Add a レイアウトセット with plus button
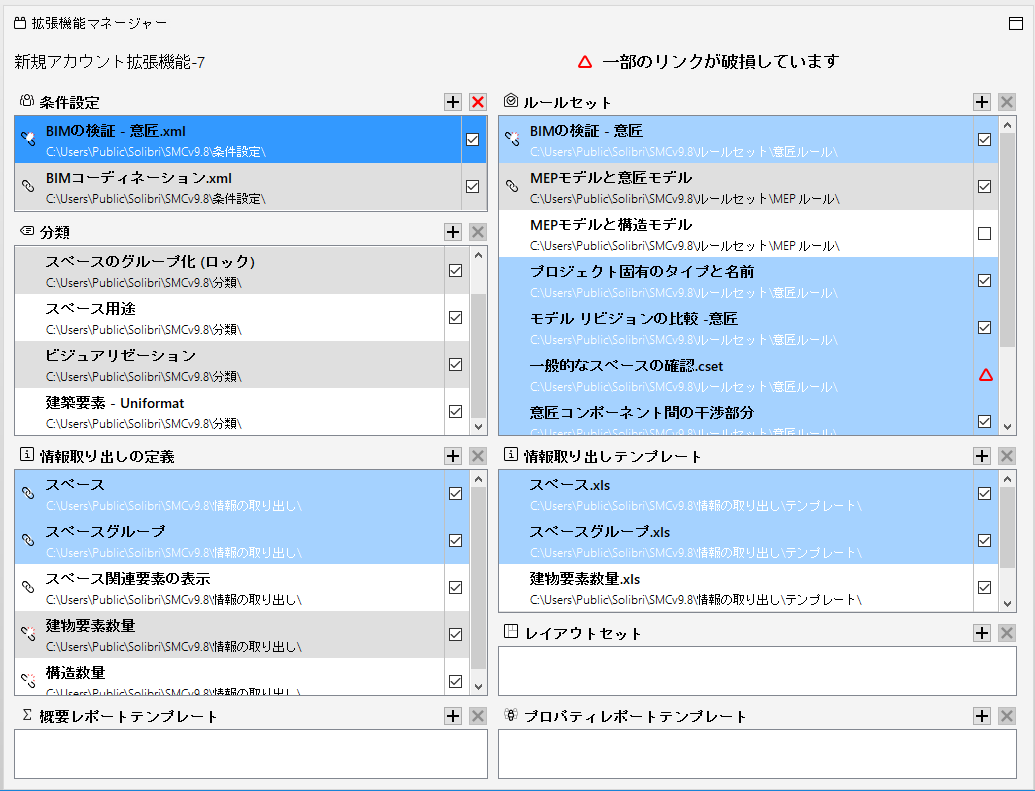 982,633
